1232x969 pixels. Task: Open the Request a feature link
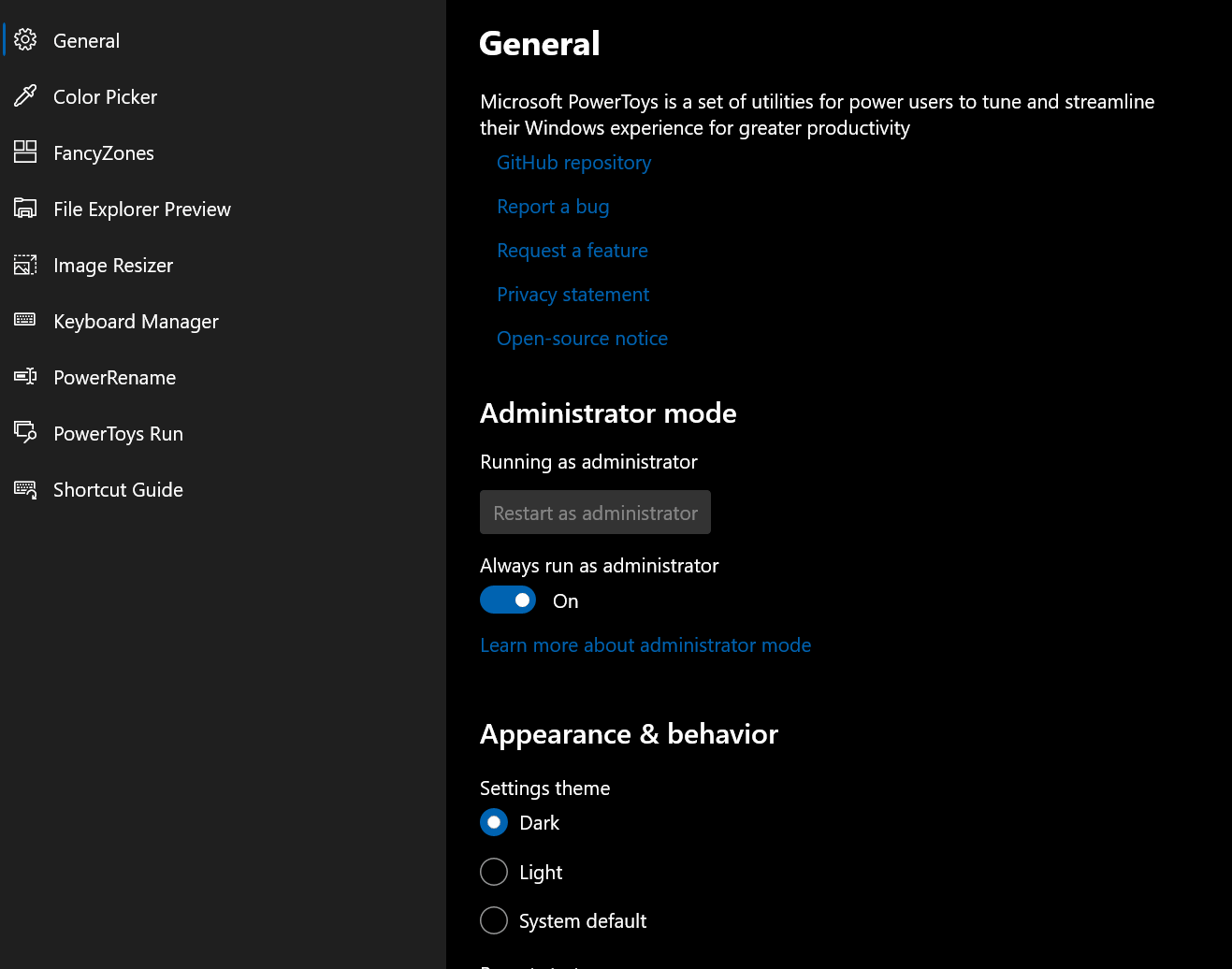(573, 251)
